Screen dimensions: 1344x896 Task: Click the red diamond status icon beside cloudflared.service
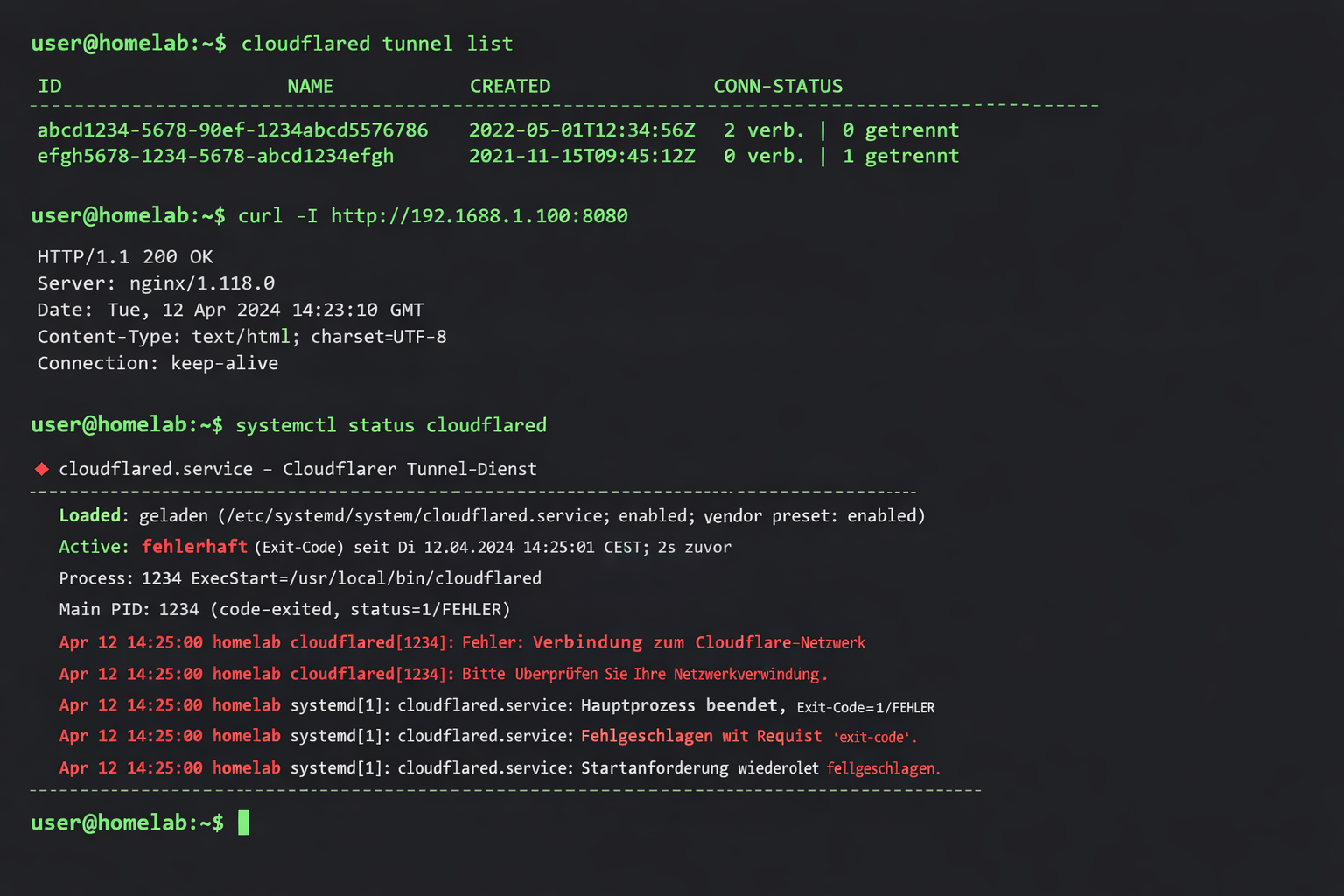point(41,469)
